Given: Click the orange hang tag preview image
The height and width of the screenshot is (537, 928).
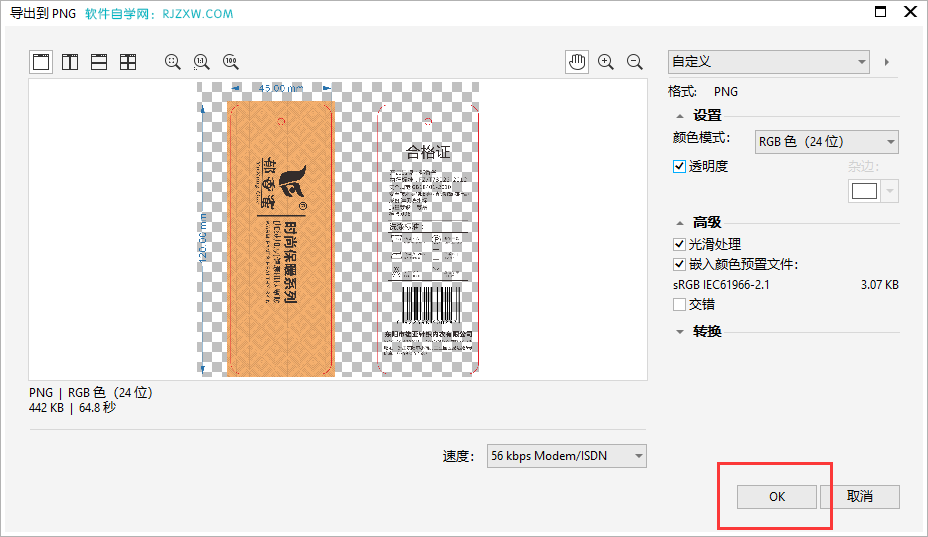Looking at the screenshot, I should point(281,239).
